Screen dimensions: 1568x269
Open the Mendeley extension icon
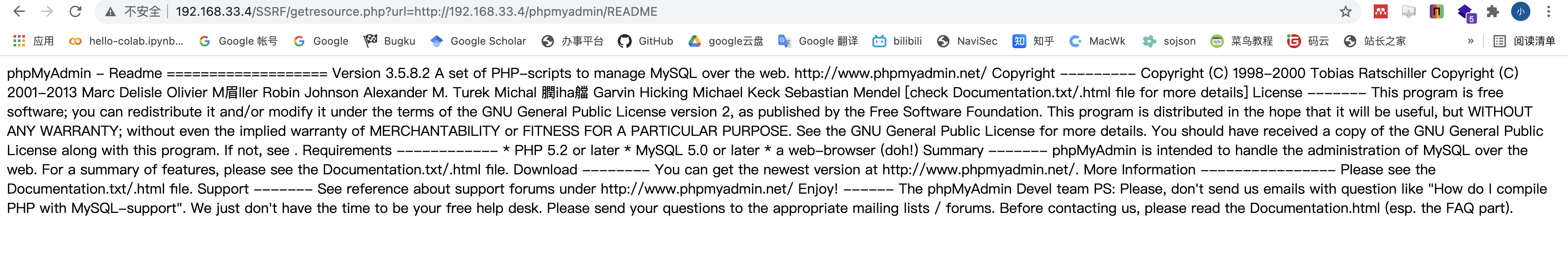(x=1380, y=11)
